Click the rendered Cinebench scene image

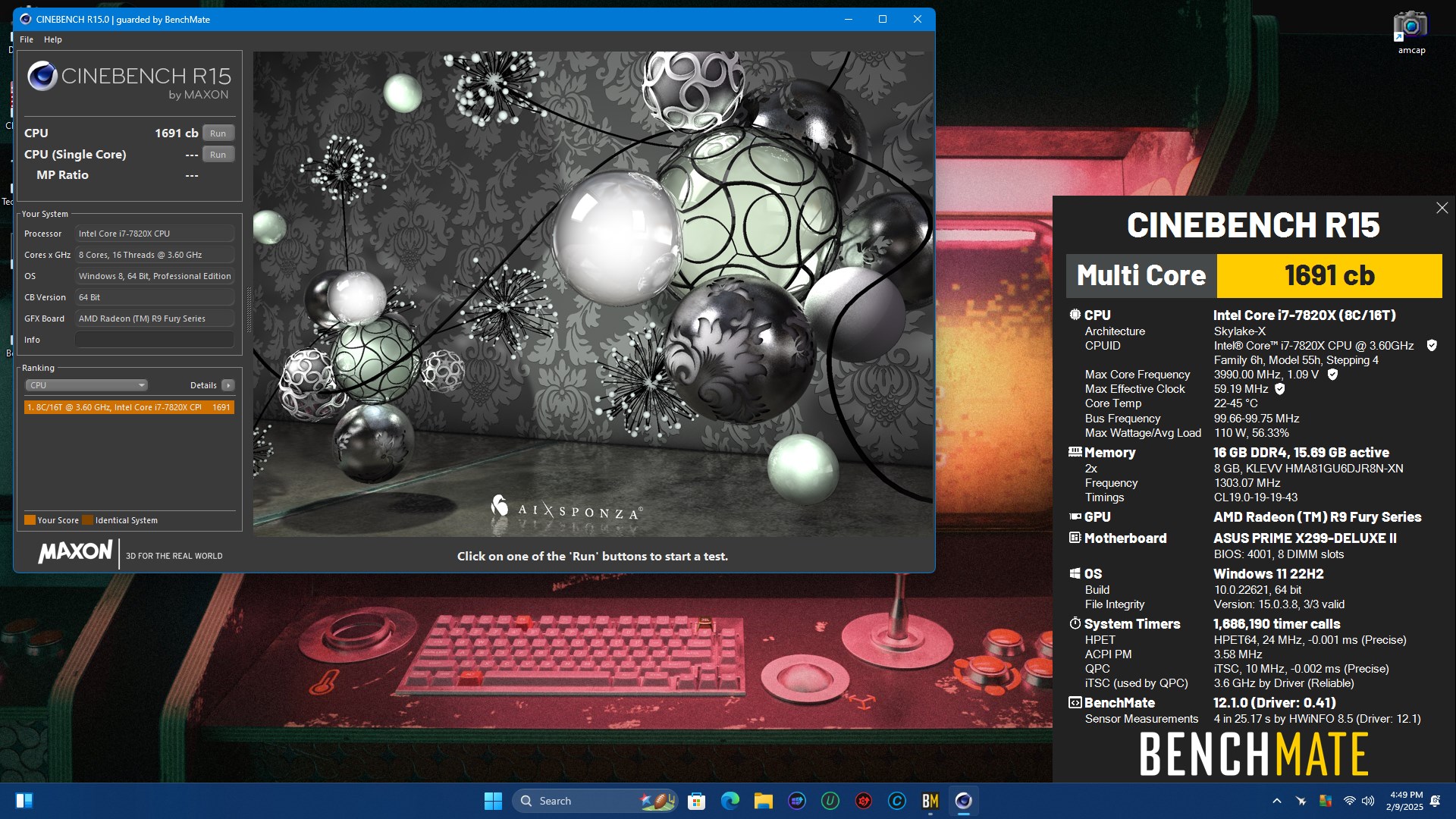point(593,294)
